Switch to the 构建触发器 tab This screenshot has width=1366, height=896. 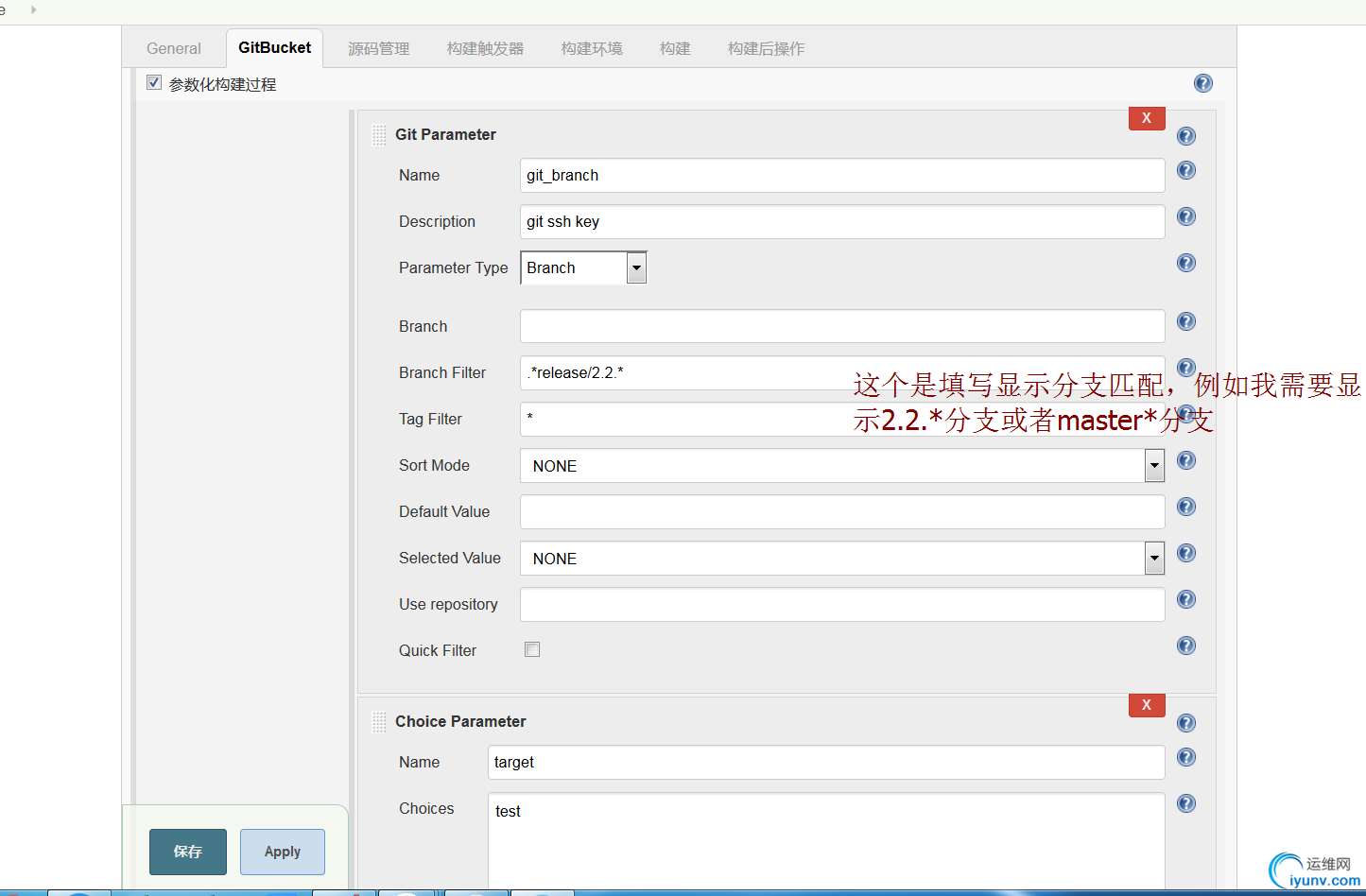[x=485, y=48]
